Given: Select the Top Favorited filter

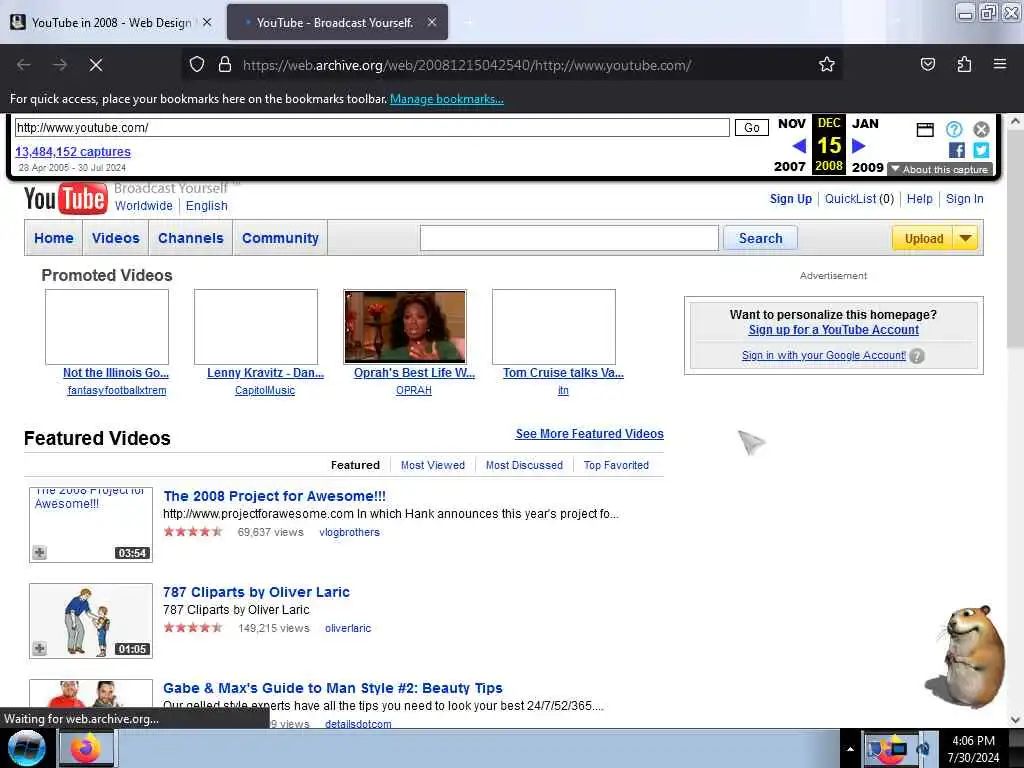Looking at the screenshot, I should pyautogui.click(x=616, y=465).
